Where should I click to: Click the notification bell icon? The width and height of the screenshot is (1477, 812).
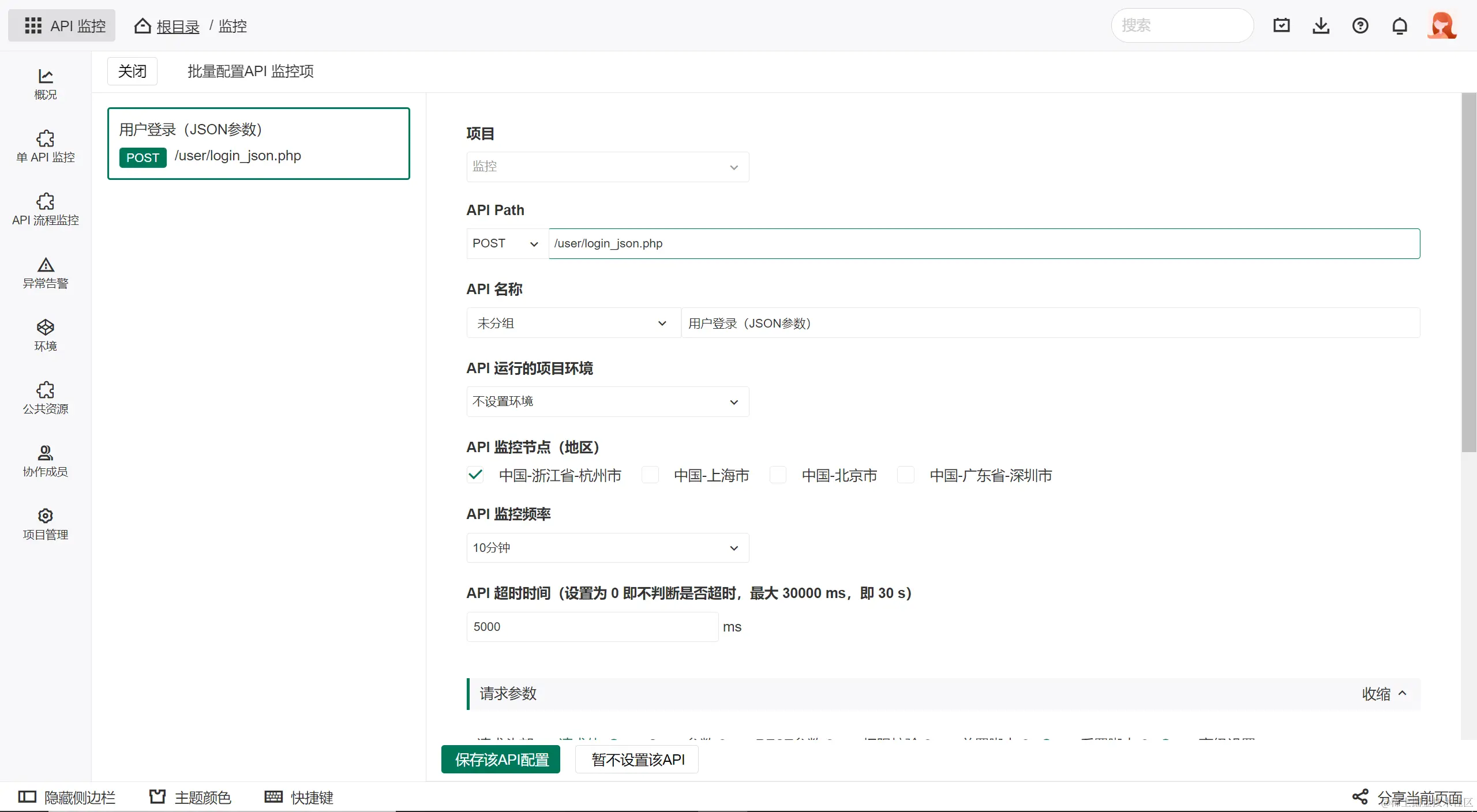[1400, 26]
